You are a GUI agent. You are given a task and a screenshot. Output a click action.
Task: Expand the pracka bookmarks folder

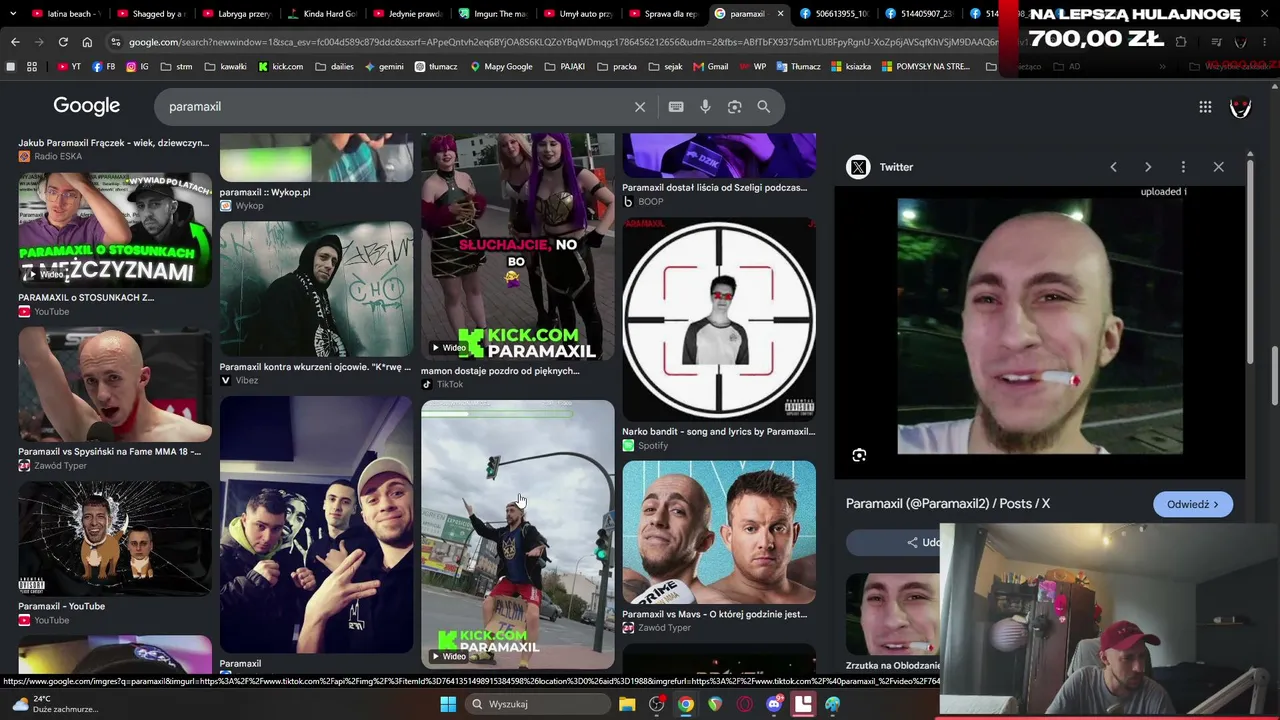click(x=617, y=67)
